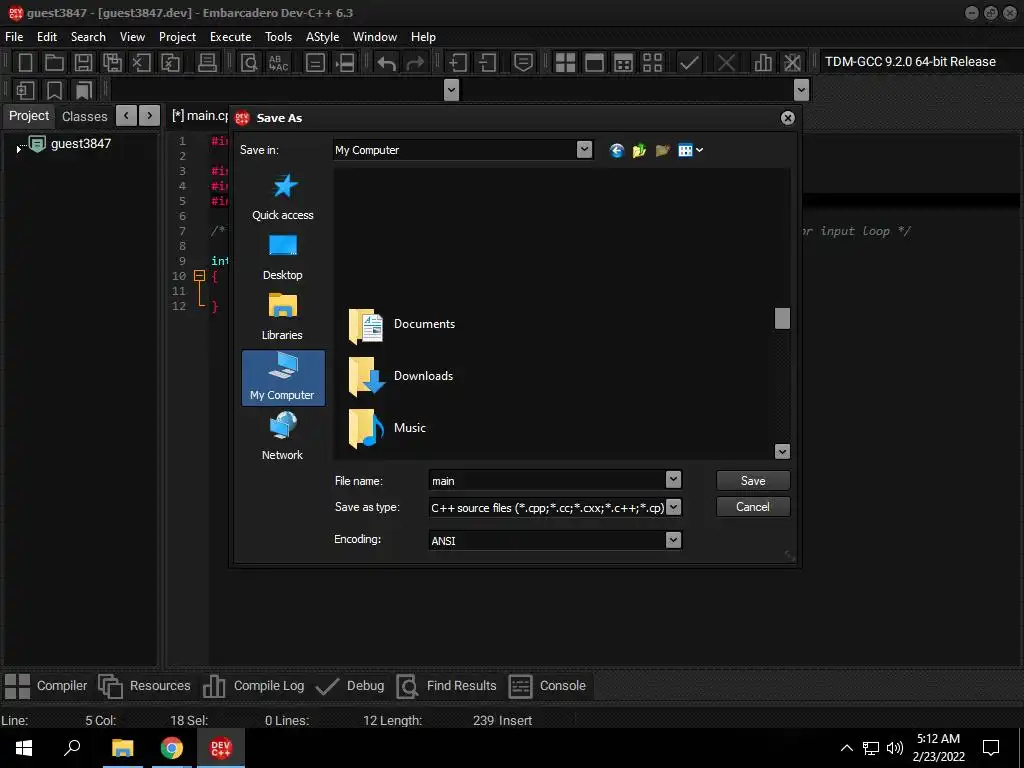The width and height of the screenshot is (1024, 768).
Task: Open the view menu dropdown in Save As
Action: (x=690, y=151)
